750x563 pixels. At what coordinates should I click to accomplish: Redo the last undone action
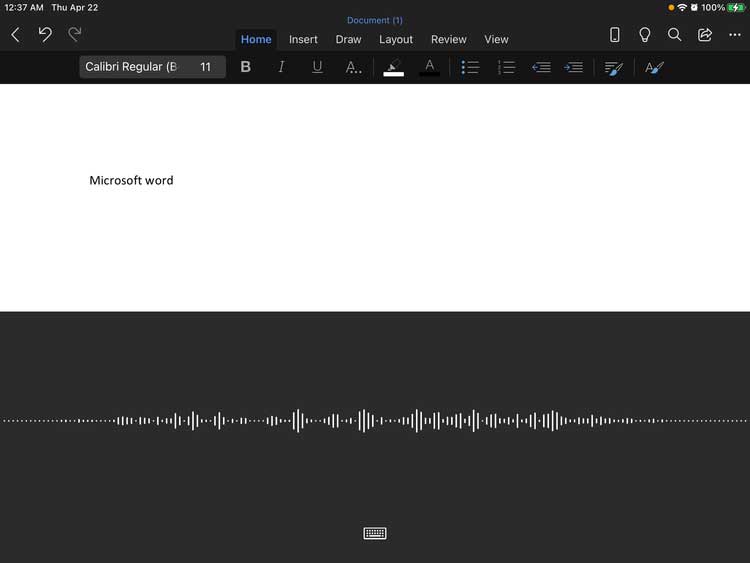pos(74,34)
